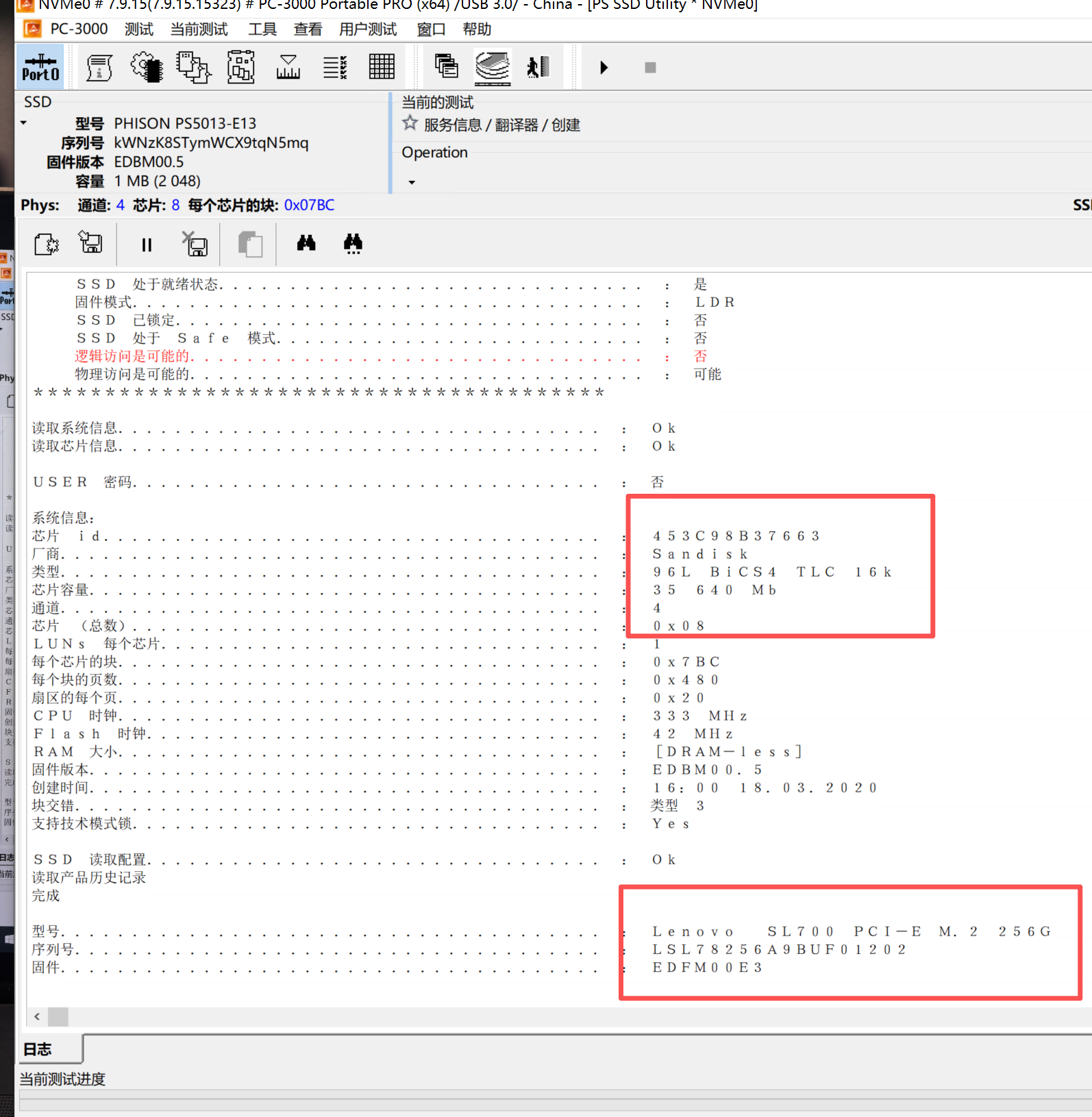Viewport: 1092px width, 1117px height.
Task: Click the blue 芯片 value 8
Action: [175, 205]
